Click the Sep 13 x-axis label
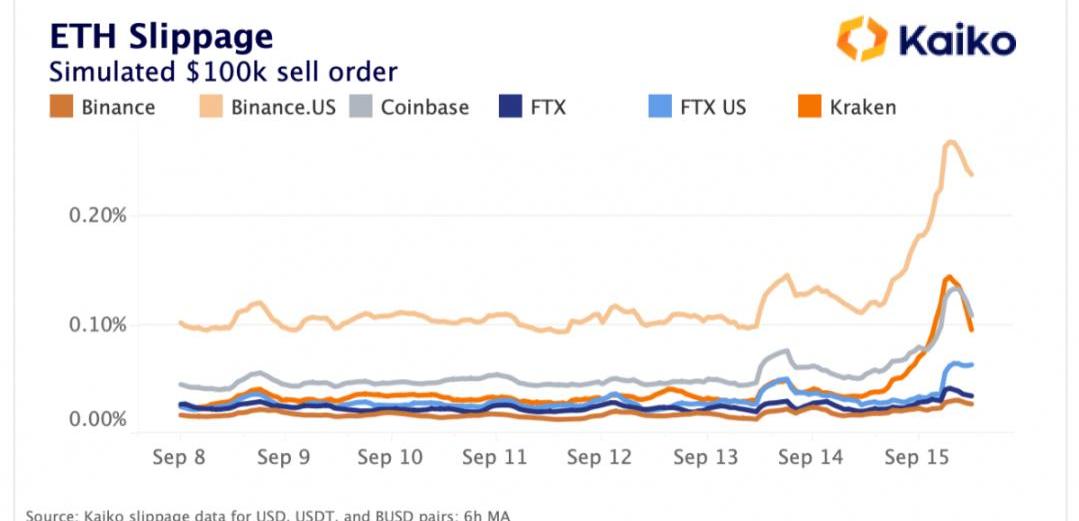1079x521 pixels. click(704, 457)
